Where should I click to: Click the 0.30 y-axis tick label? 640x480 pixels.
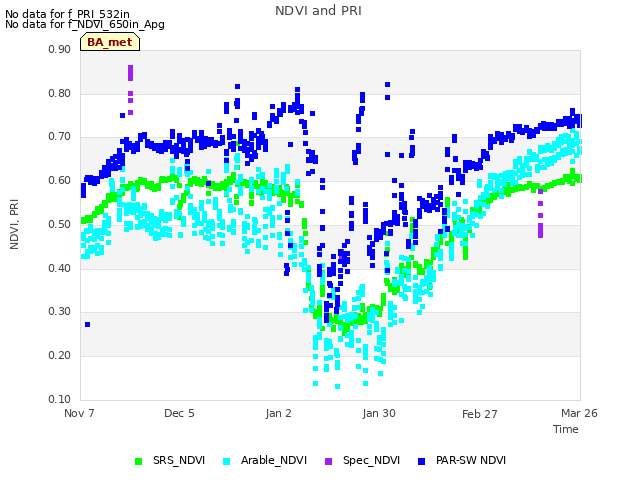60,311
